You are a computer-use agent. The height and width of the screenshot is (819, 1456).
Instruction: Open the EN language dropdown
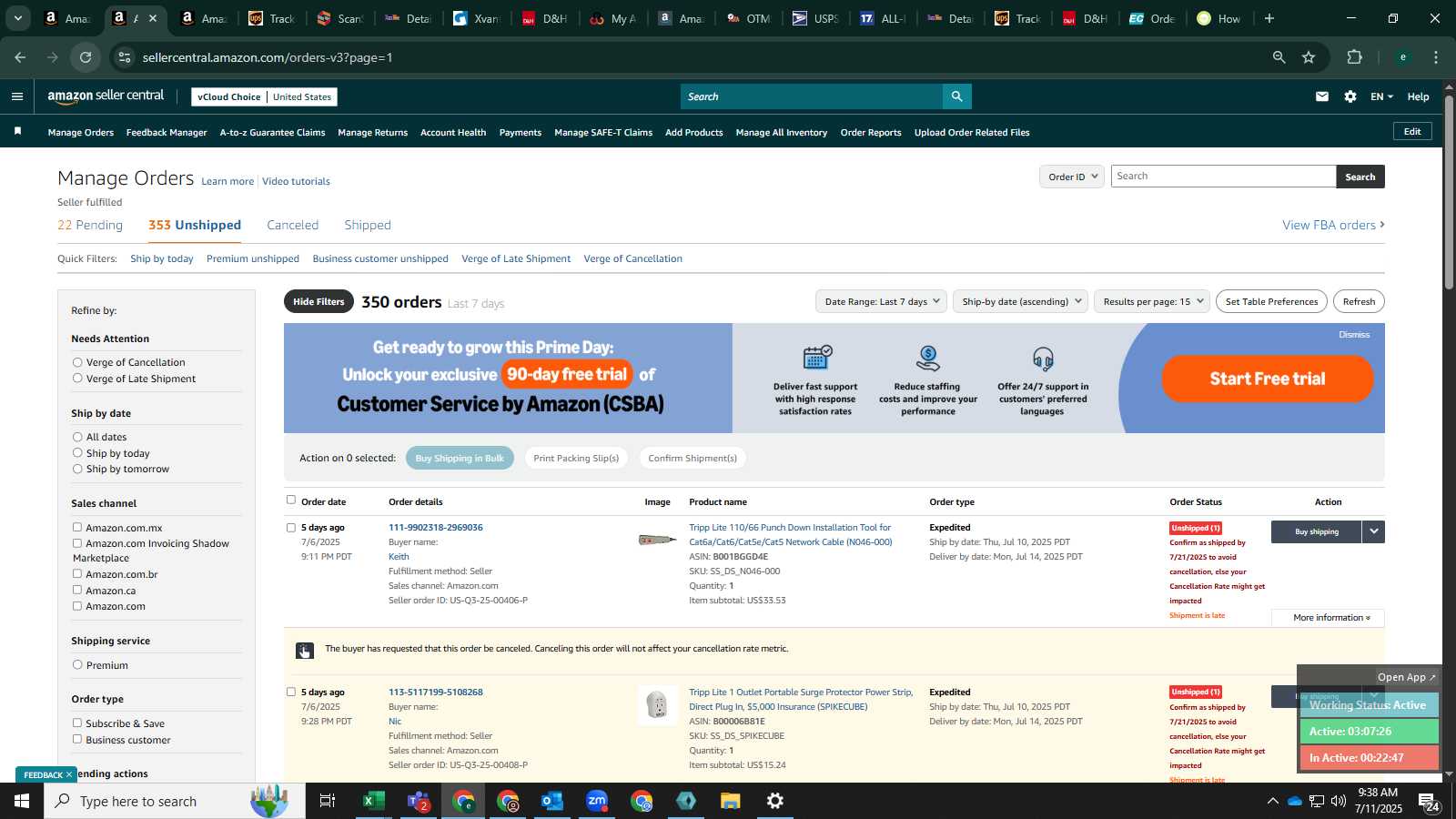click(x=1381, y=96)
